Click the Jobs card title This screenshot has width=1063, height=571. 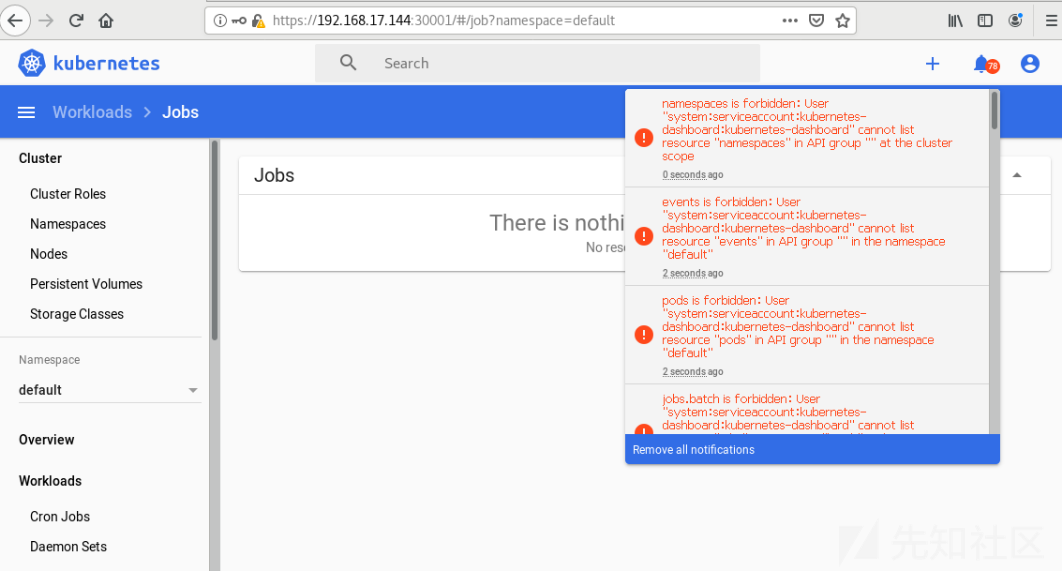(x=274, y=176)
